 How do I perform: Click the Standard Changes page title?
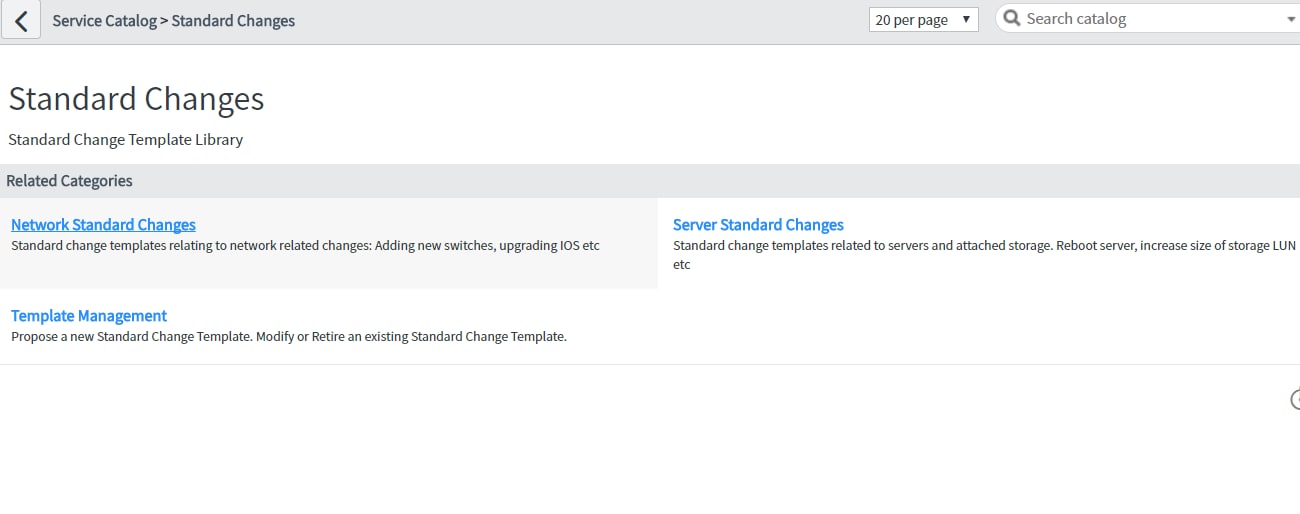[136, 99]
